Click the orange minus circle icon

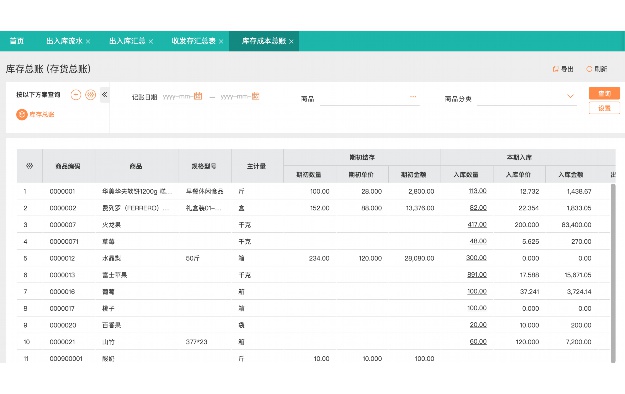tap(76, 95)
